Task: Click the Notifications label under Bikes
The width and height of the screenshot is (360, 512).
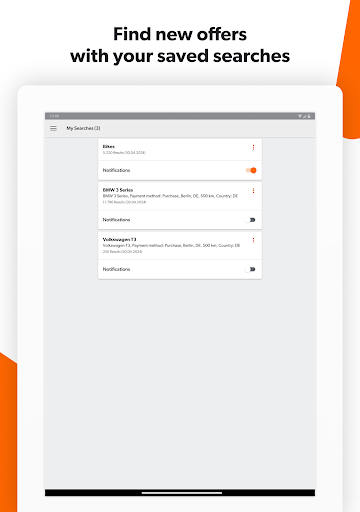Action: coord(116,170)
